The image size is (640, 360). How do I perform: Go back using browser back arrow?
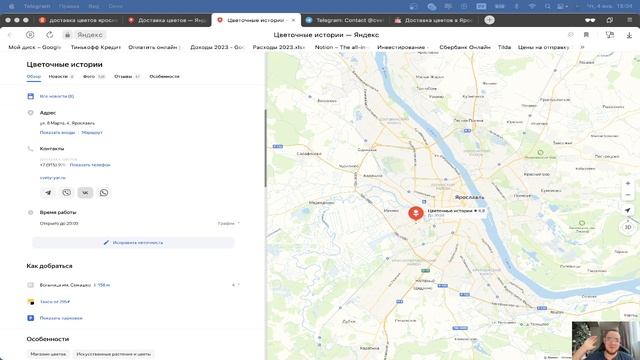[x=11, y=35]
